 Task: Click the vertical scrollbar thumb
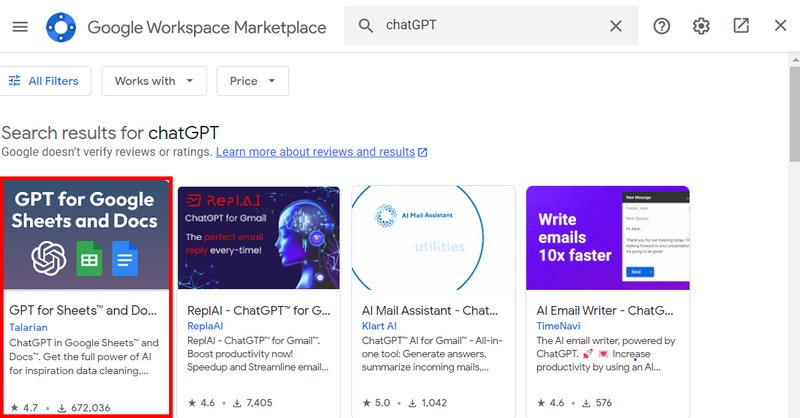click(794, 115)
